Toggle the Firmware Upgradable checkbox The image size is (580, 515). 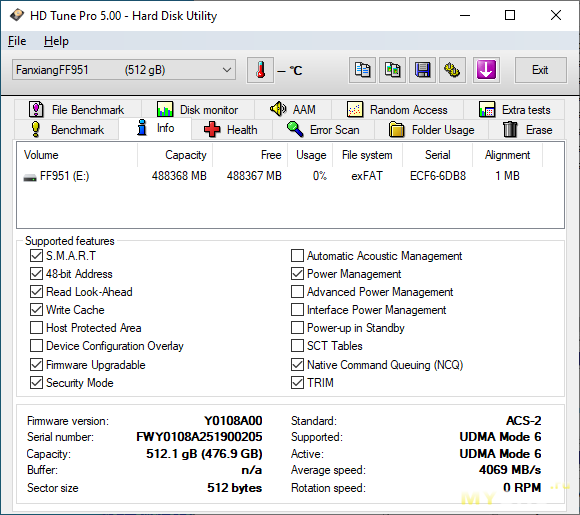pyautogui.click(x=36, y=365)
